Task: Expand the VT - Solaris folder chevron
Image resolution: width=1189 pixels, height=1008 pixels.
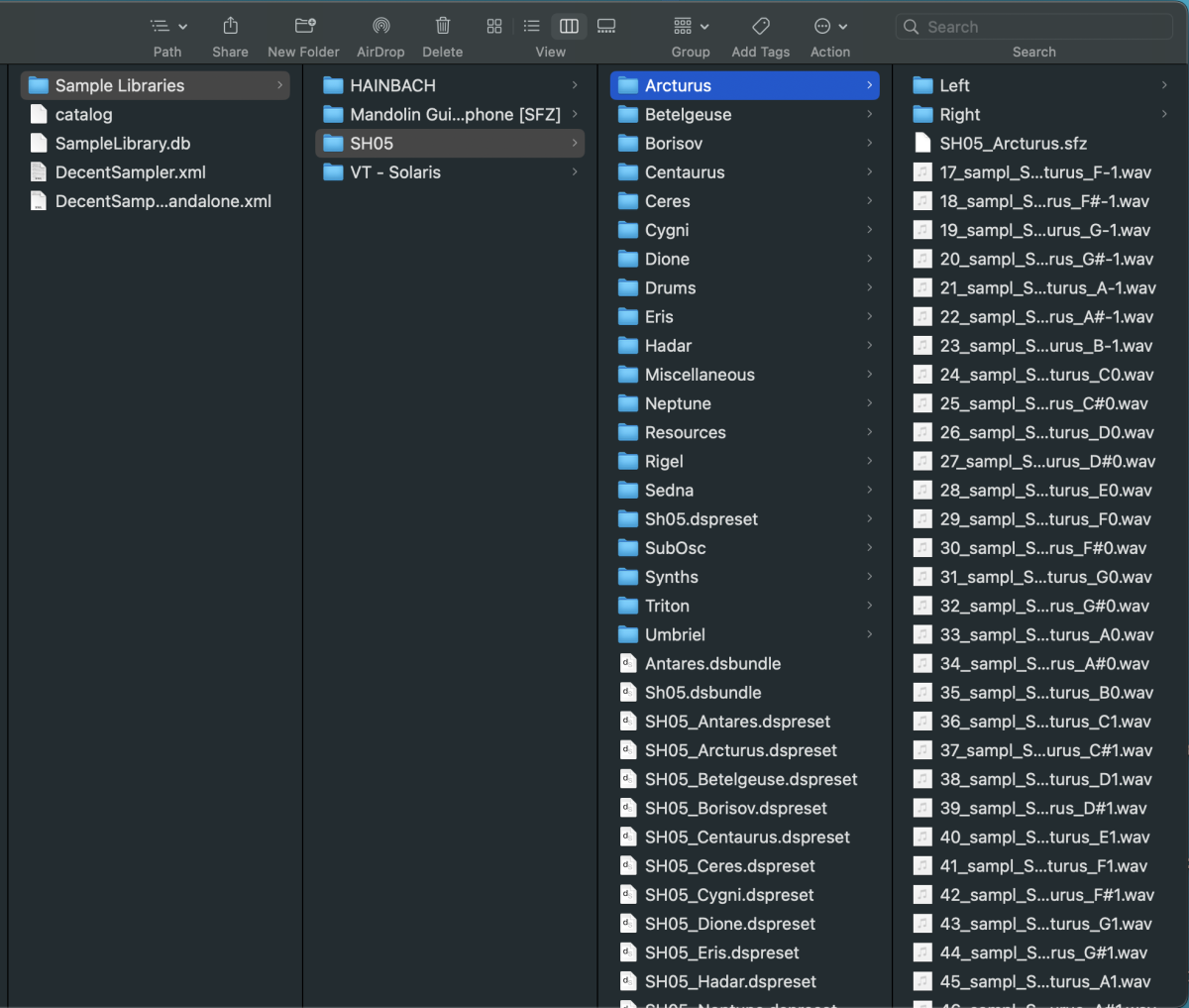Action: coord(575,171)
